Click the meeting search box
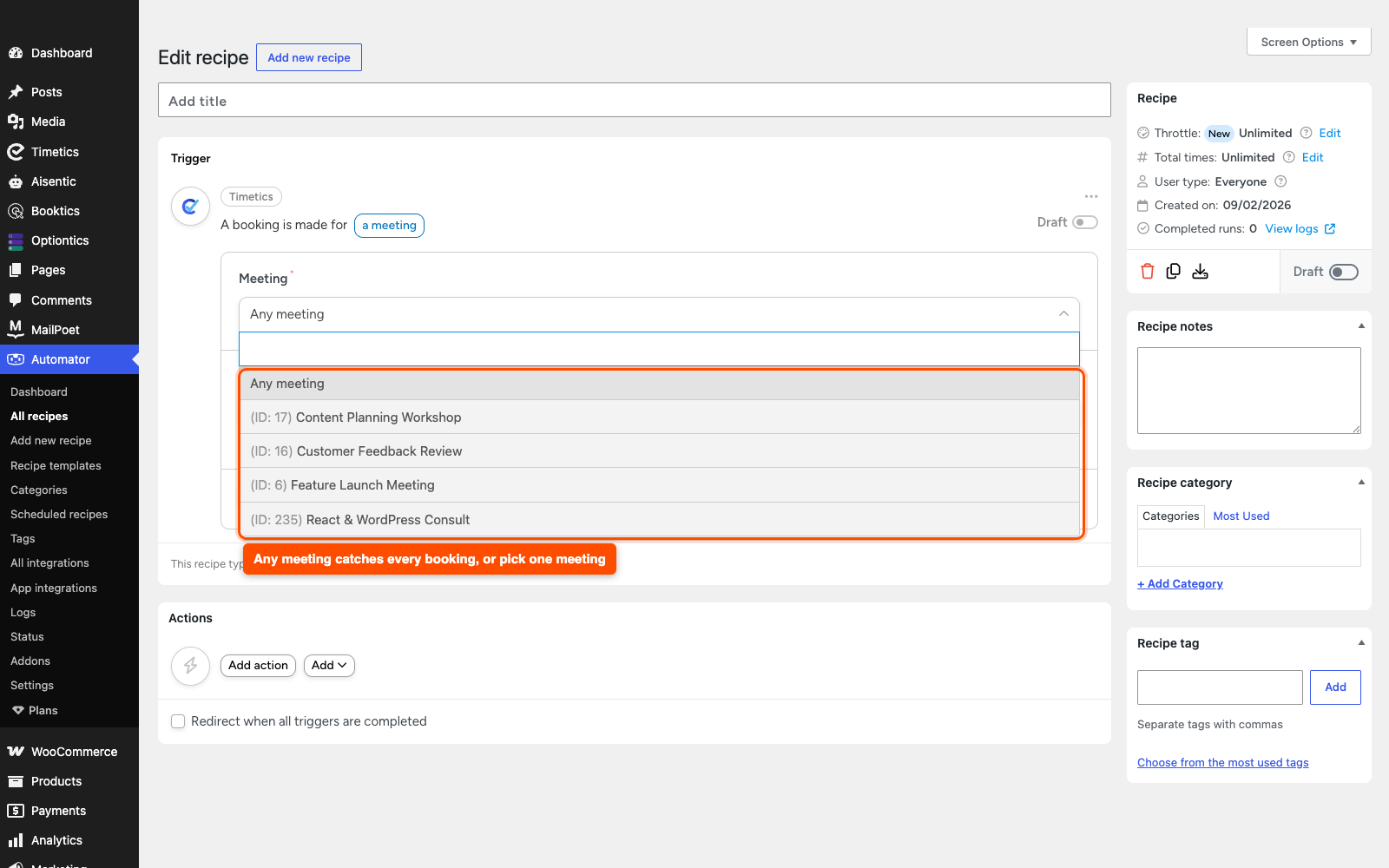 (659, 349)
